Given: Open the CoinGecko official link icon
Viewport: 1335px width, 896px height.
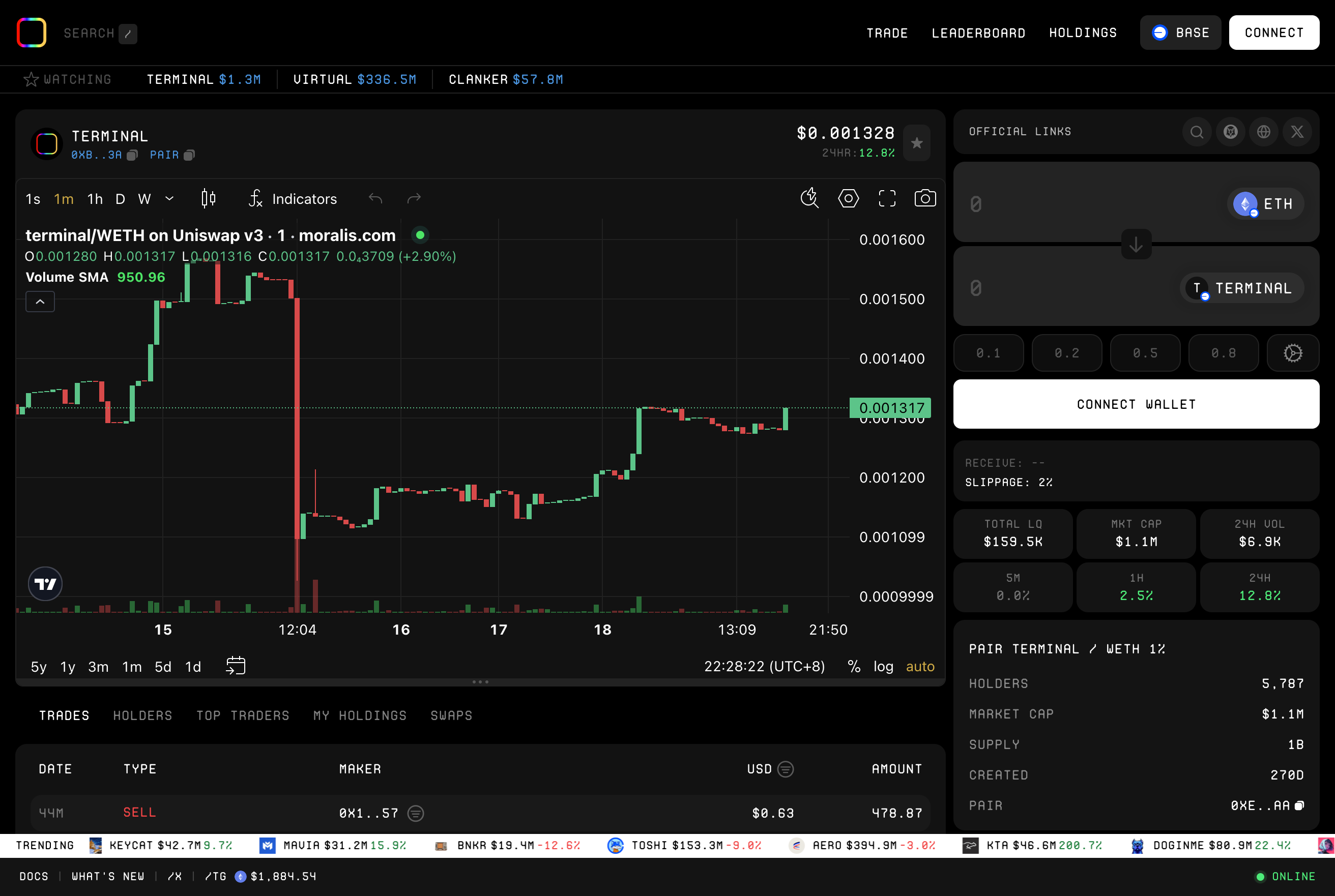Looking at the screenshot, I should point(1230,132).
